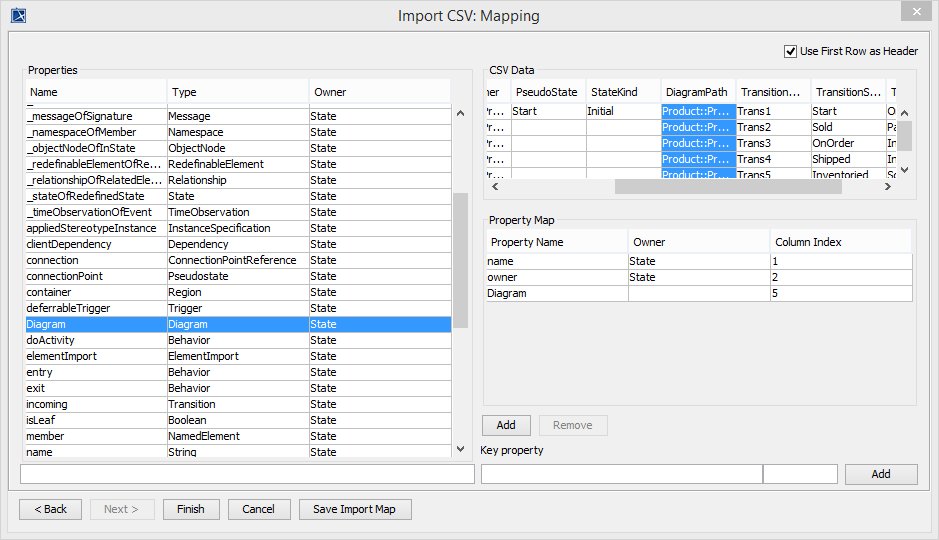Toggle Use First Row as Header checkbox
Image resolution: width=939 pixels, height=540 pixels.
pyautogui.click(x=791, y=51)
